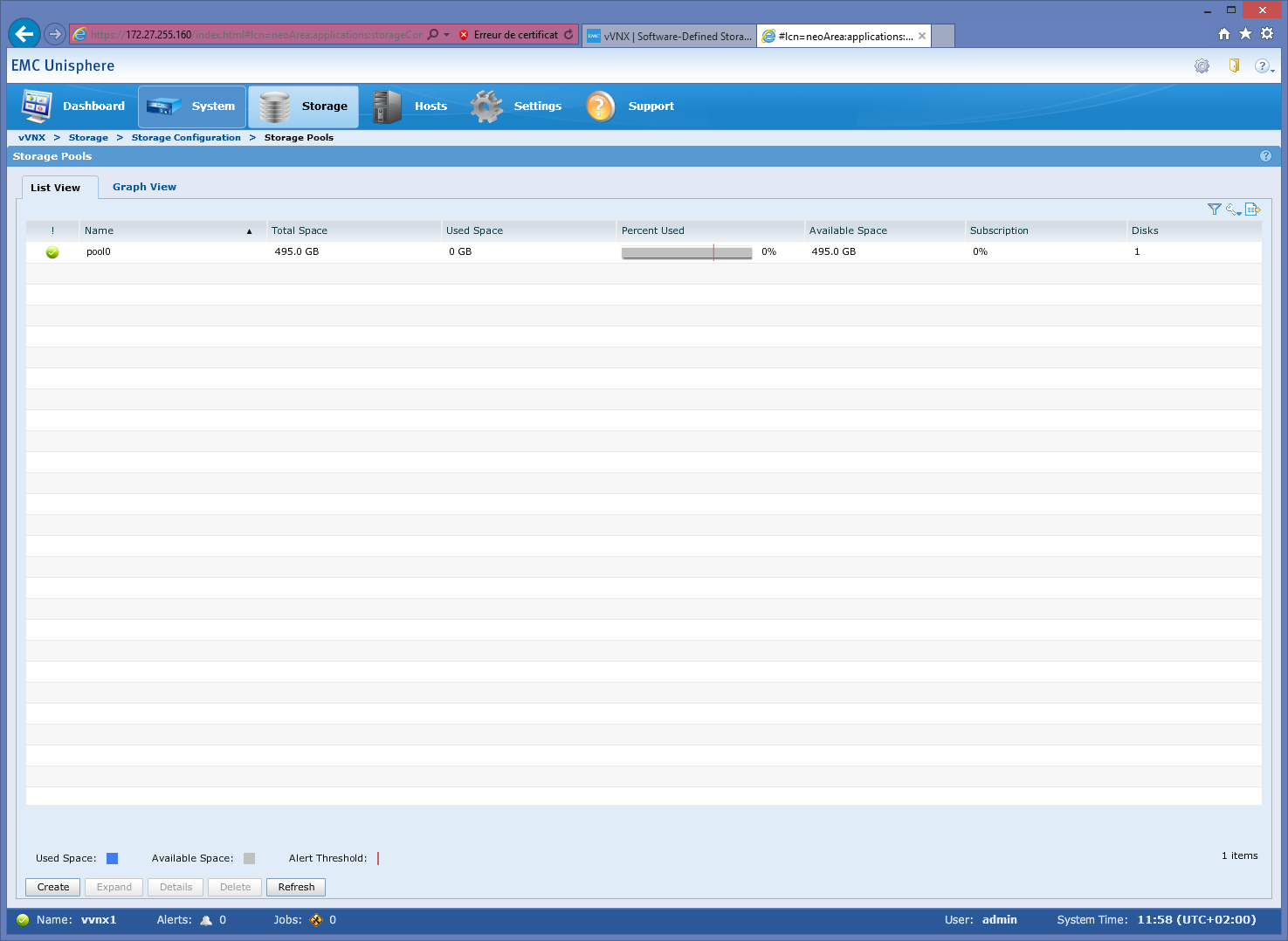Click the Storage Pools panel help icon
The height and width of the screenshot is (941, 1288).
pyautogui.click(x=1265, y=156)
